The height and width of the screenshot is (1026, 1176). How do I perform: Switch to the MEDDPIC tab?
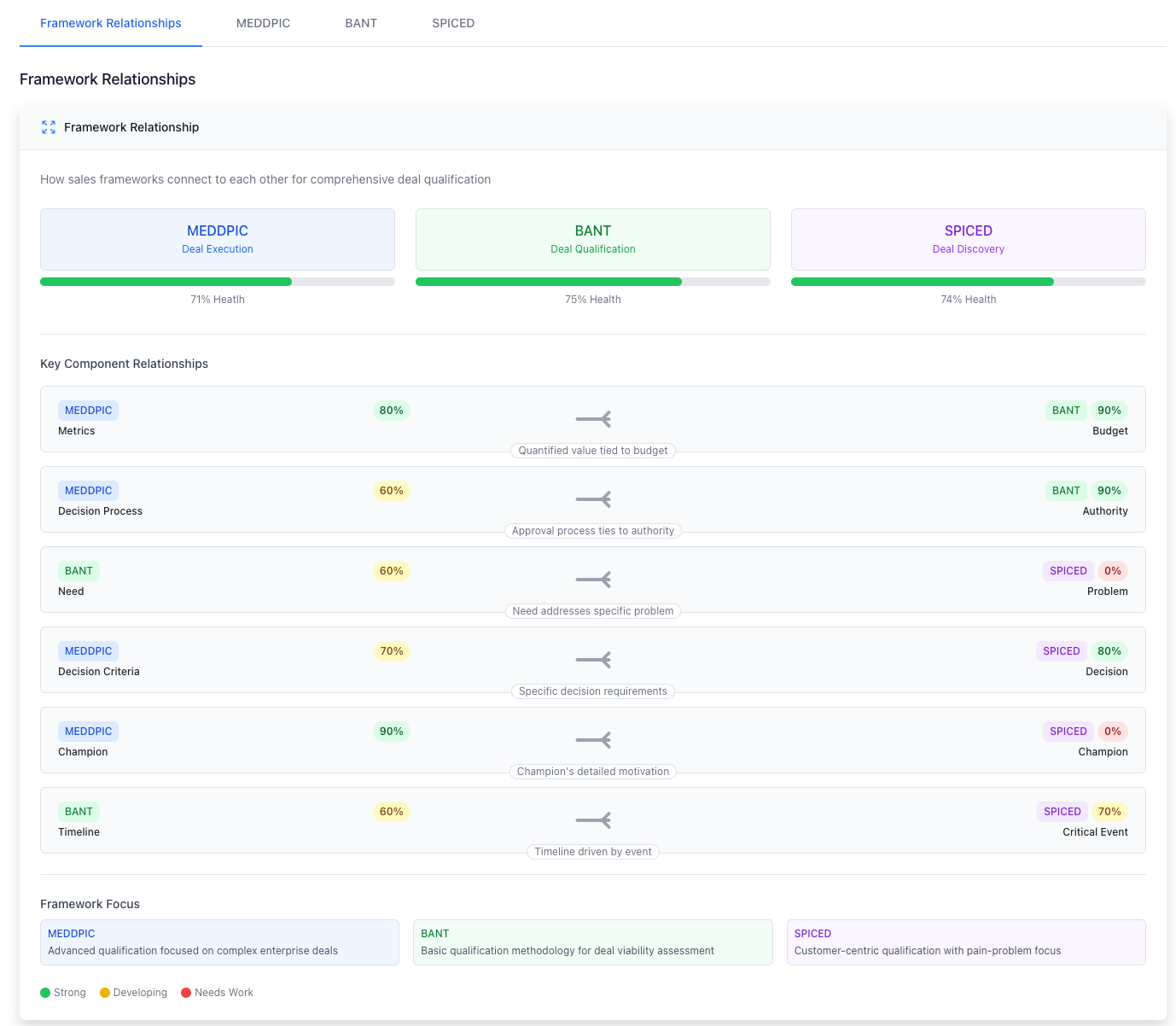[263, 23]
